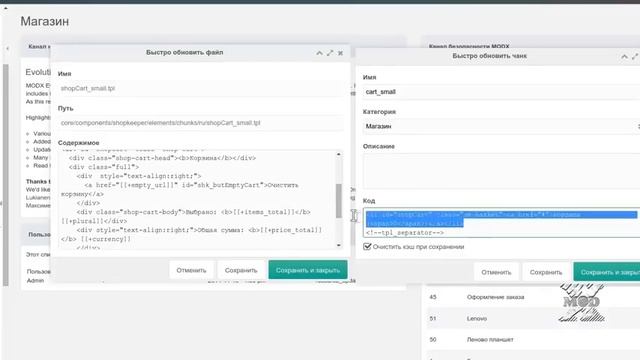The width and height of the screenshot is (640, 360).
Task: Click the chunk code textarea
Action: coord(501,222)
